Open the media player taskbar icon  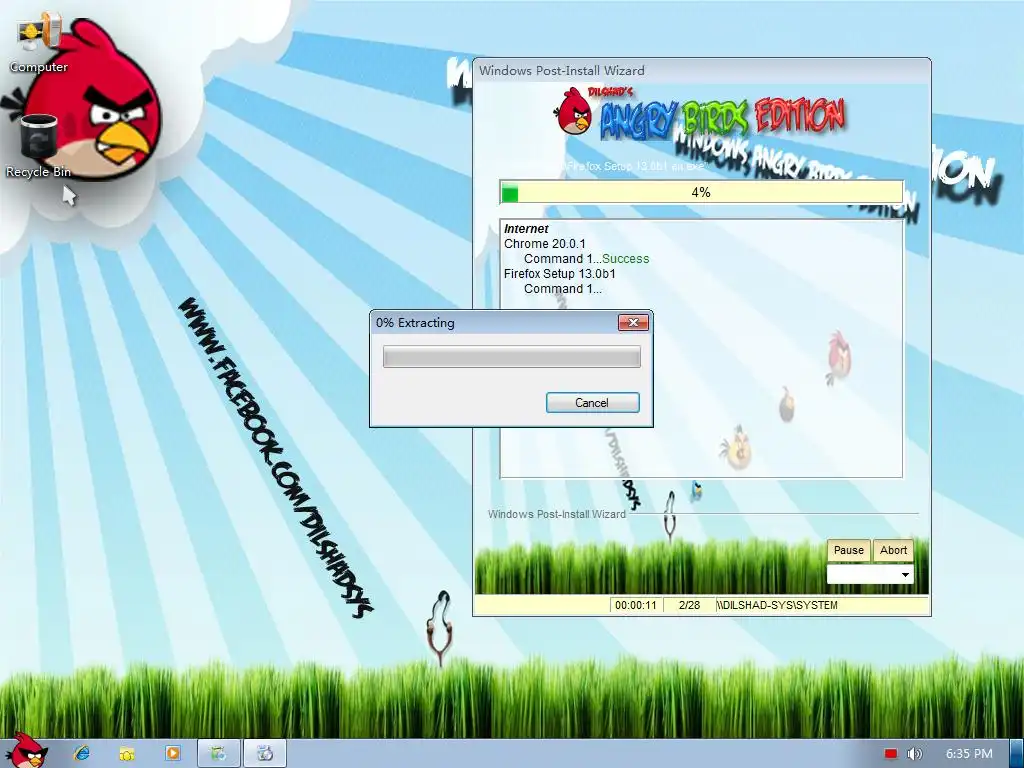(x=173, y=753)
